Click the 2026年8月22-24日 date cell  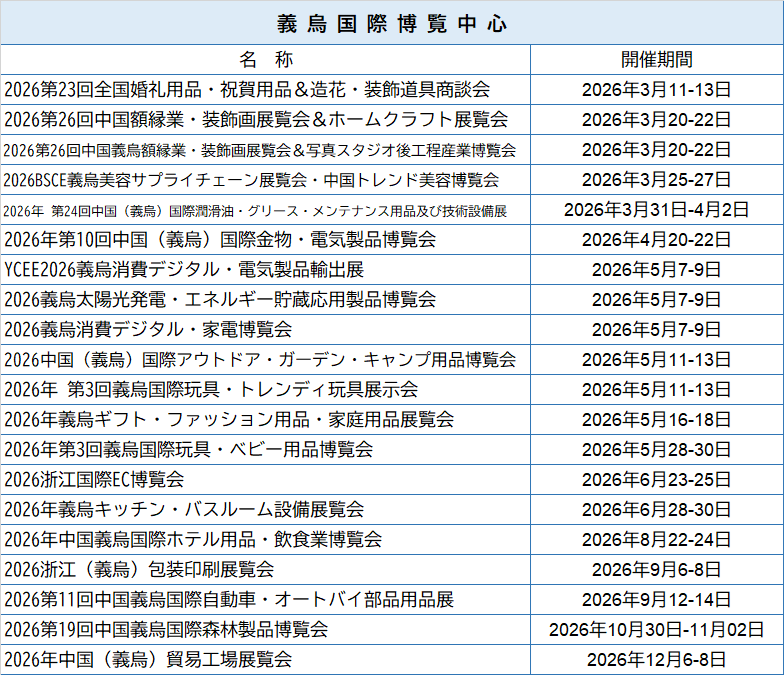click(x=656, y=540)
